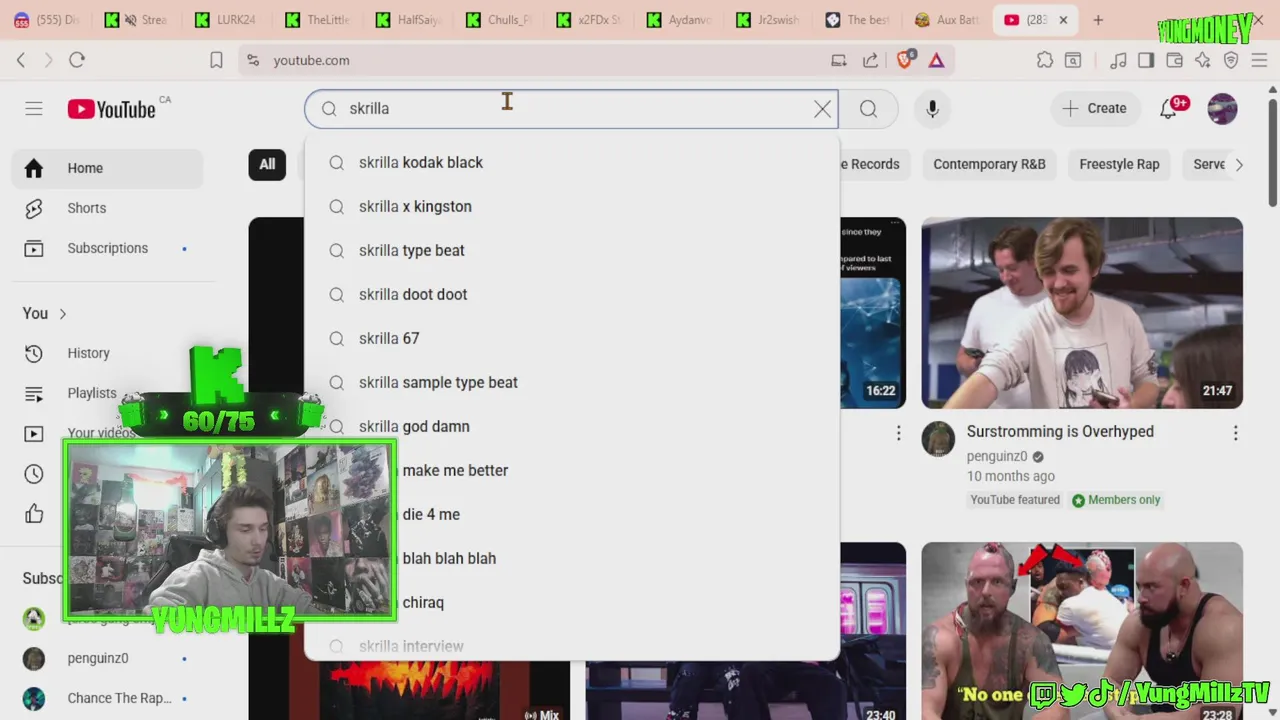
Task: Select the Freestyle Rap chip
Action: [1119, 164]
